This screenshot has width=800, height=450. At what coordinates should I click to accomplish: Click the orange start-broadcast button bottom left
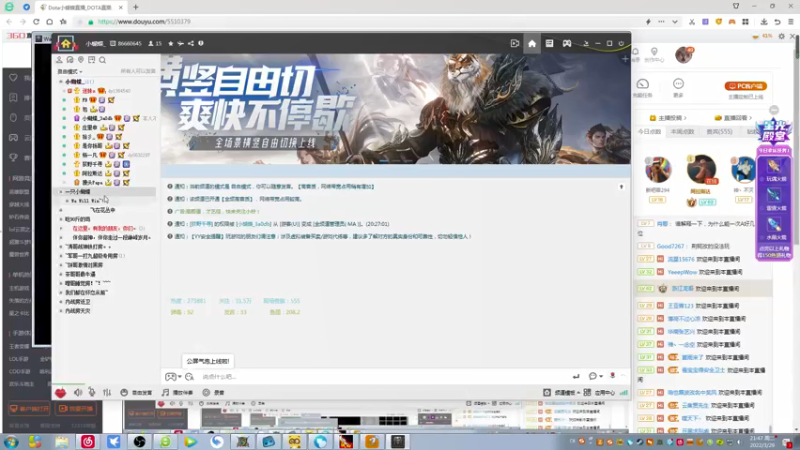pos(77,409)
